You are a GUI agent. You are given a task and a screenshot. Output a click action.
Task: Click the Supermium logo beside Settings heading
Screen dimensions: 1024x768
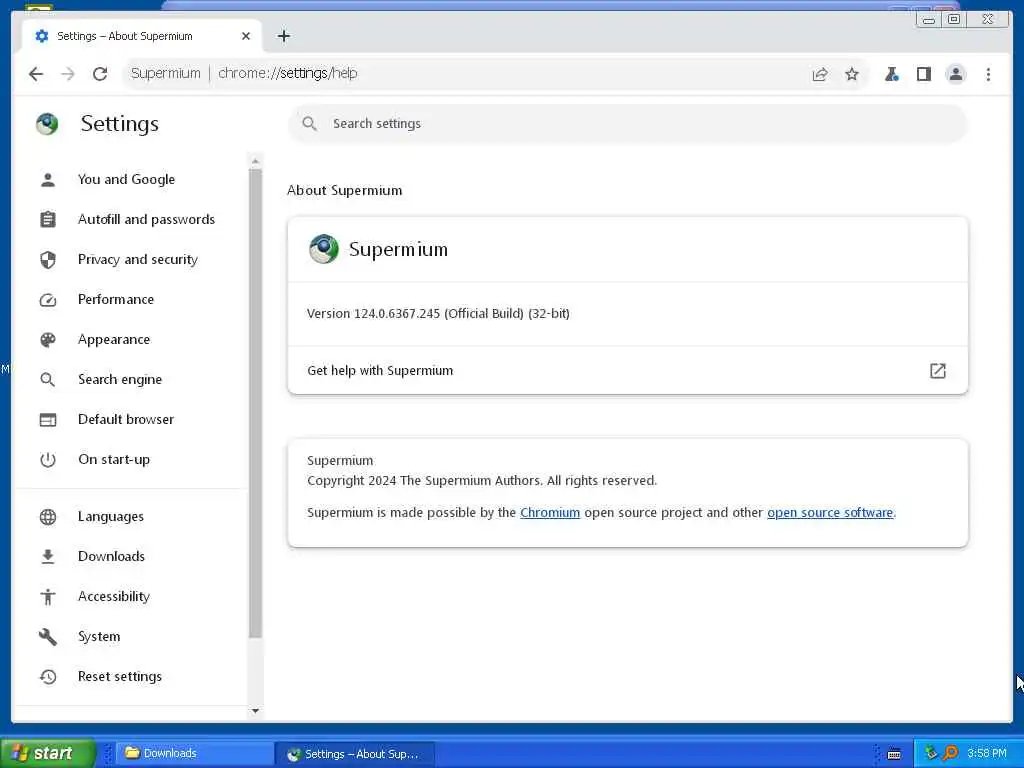[x=47, y=123]
